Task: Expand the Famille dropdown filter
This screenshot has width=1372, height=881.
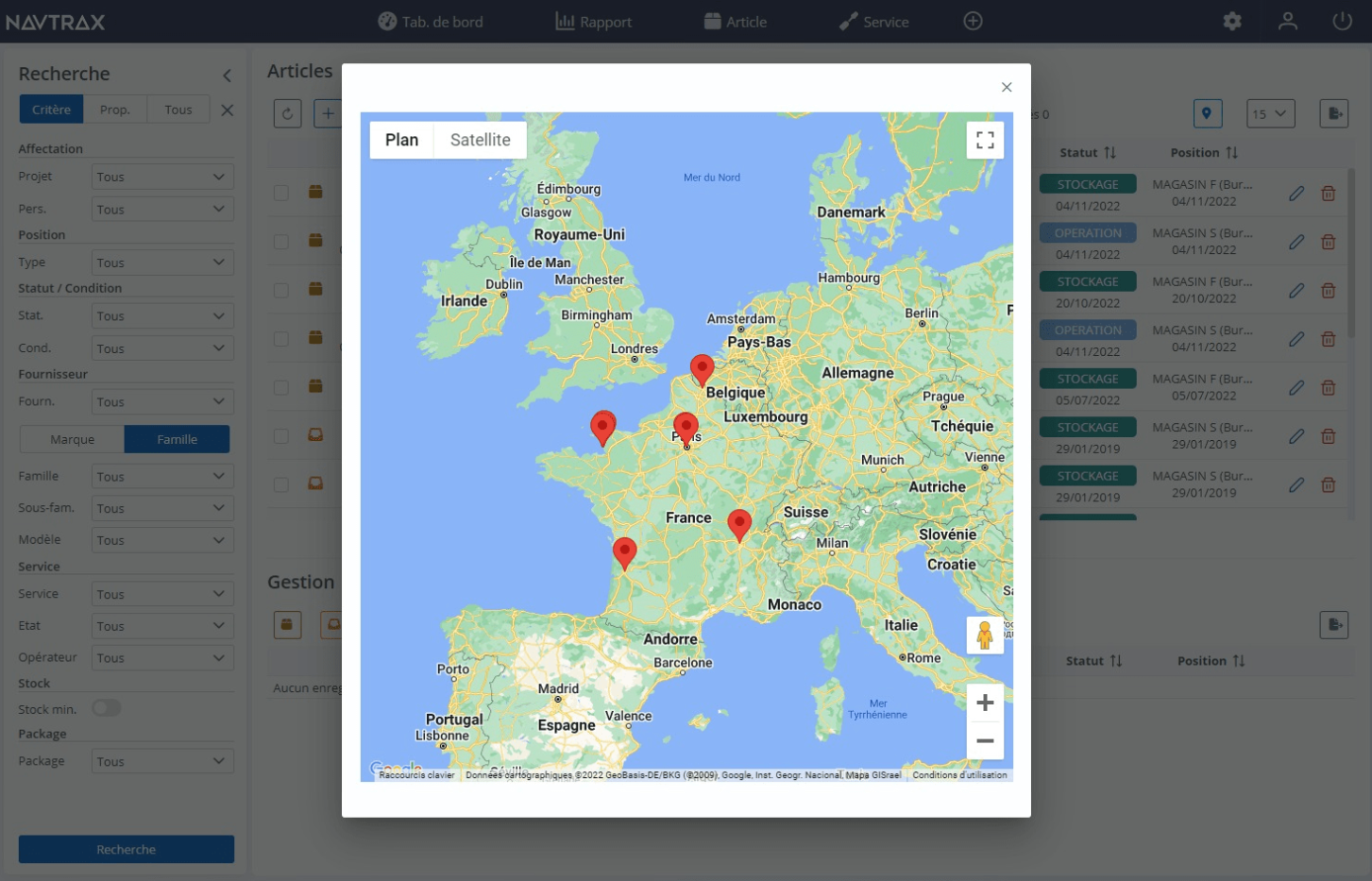Action: tap(161, 475)
